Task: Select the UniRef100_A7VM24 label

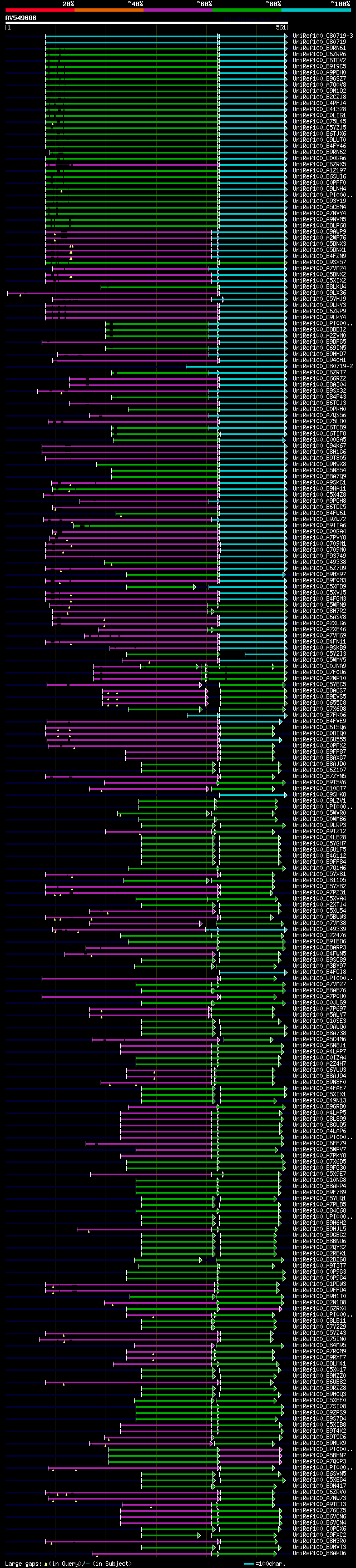Action: click(319, 269)
